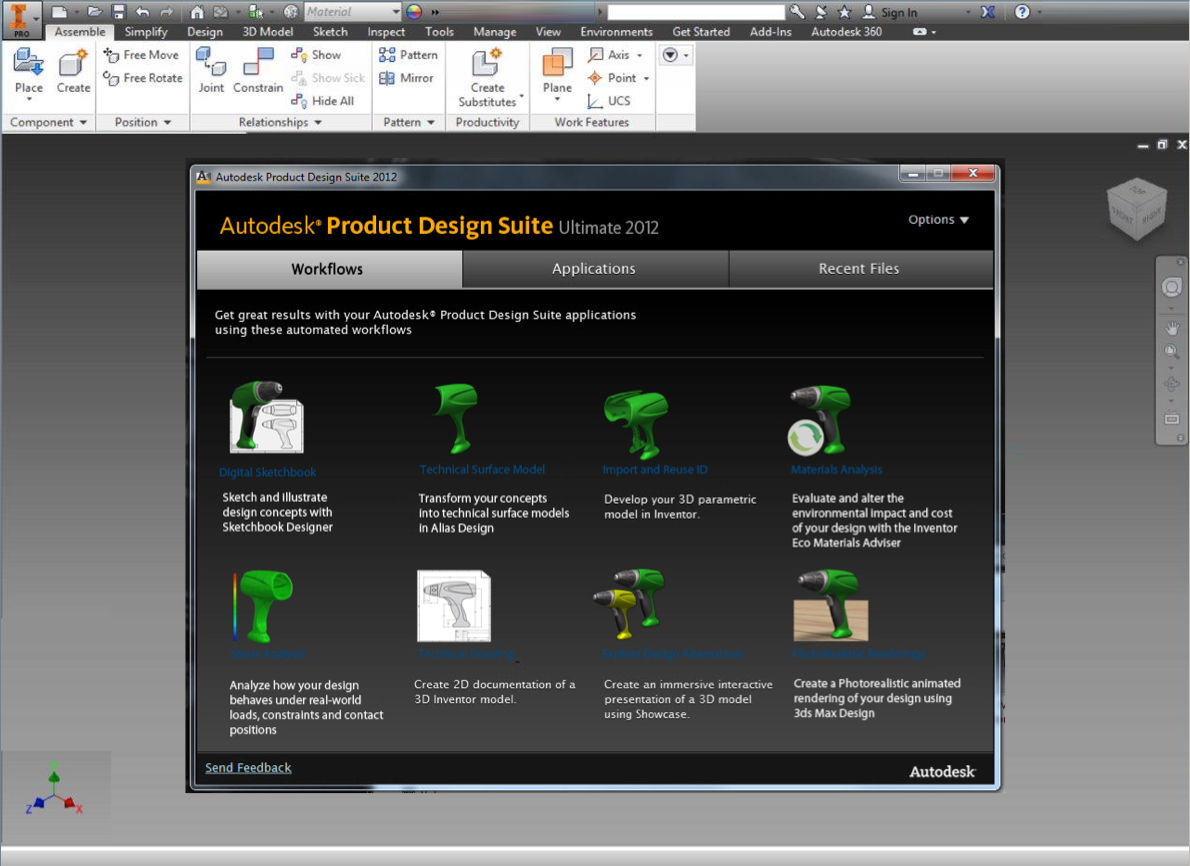Expand the Options menu in the dialog
1190x866 pixels.
pyautogui.click(x=938, y=220)
